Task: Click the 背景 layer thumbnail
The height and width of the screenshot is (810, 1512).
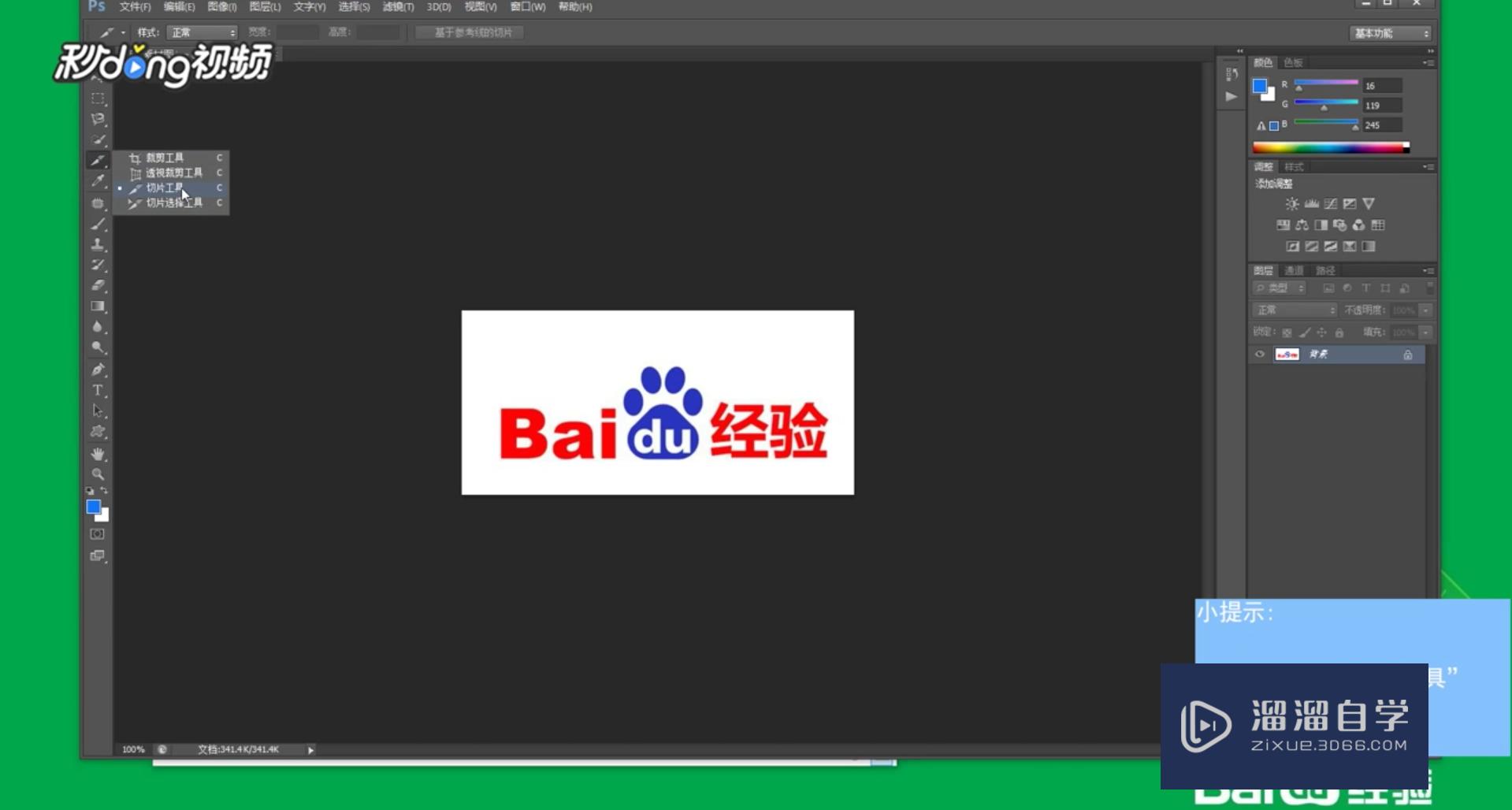Action: click(x=1287, y=355)
